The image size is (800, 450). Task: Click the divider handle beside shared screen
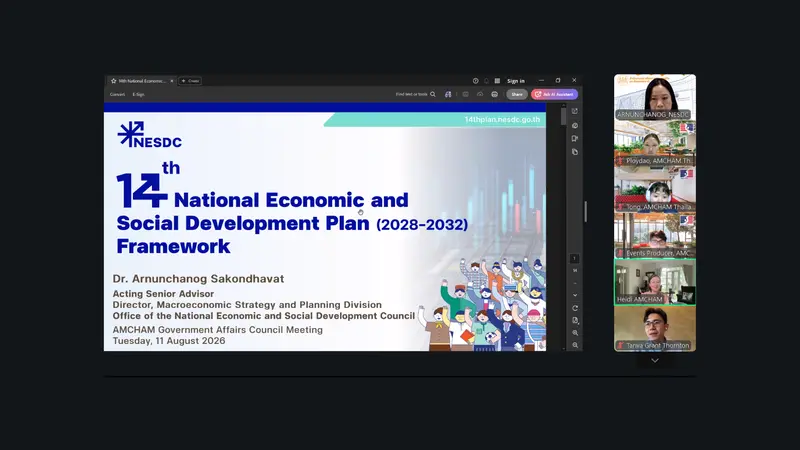pyautogui.click(x=586, y=211)
